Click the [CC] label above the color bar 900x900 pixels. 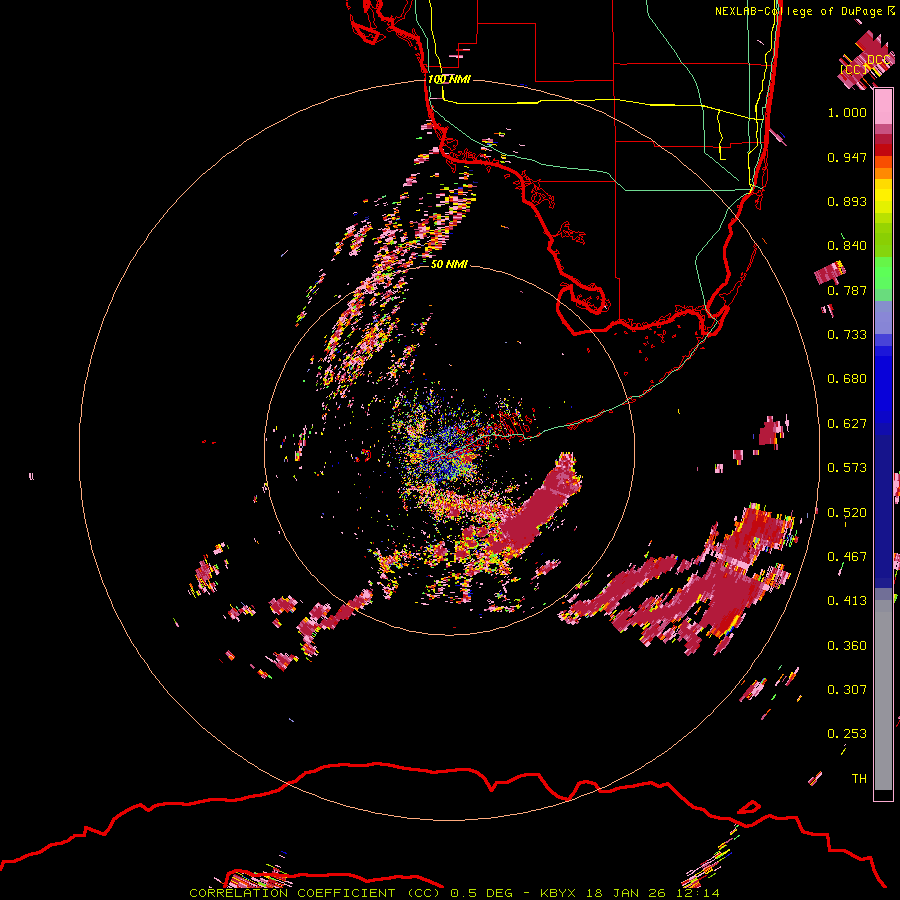[x=854, y=70]
